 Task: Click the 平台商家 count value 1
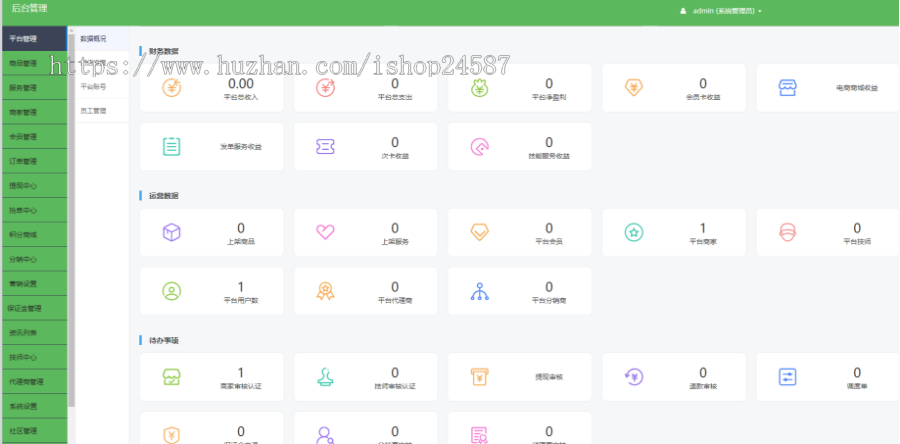pyautogui.click(x=703, y=228)
